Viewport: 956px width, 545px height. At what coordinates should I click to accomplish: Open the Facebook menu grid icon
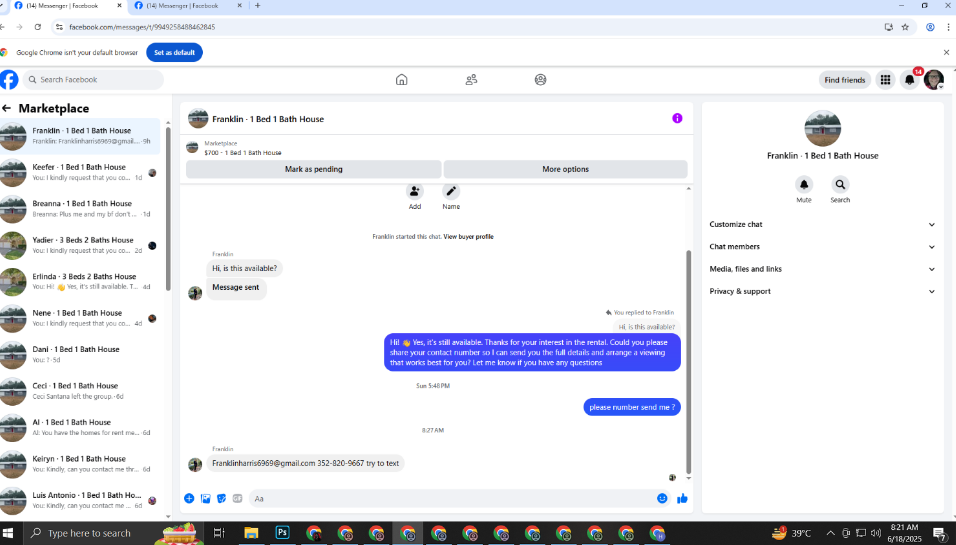[885, 80]
